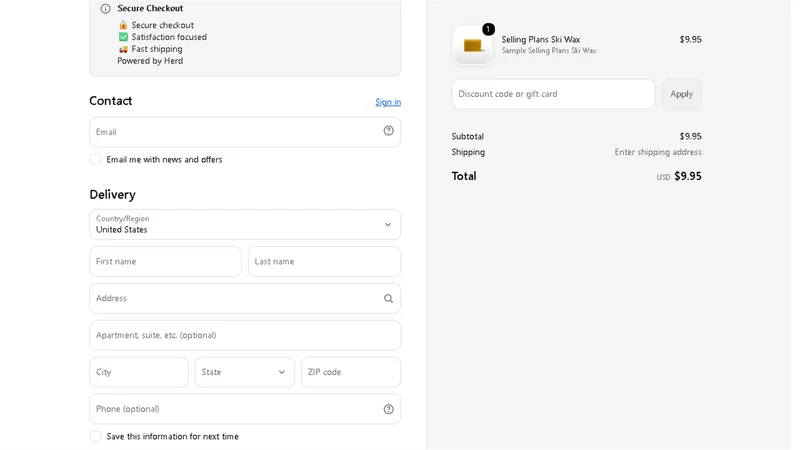Click the Delivery section heading
The height and width of the screenshot is (450, 800).
(112, 194)
